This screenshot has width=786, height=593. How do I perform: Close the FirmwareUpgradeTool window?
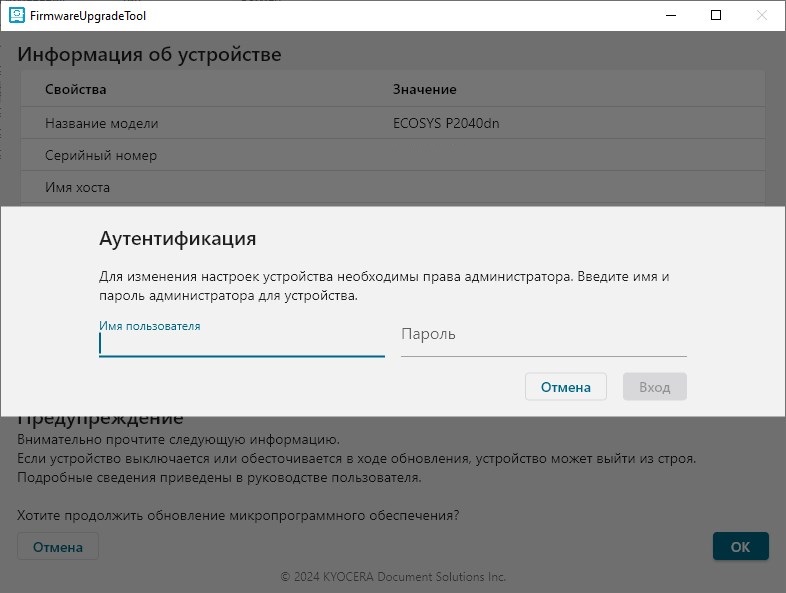[x=762, y=16]
